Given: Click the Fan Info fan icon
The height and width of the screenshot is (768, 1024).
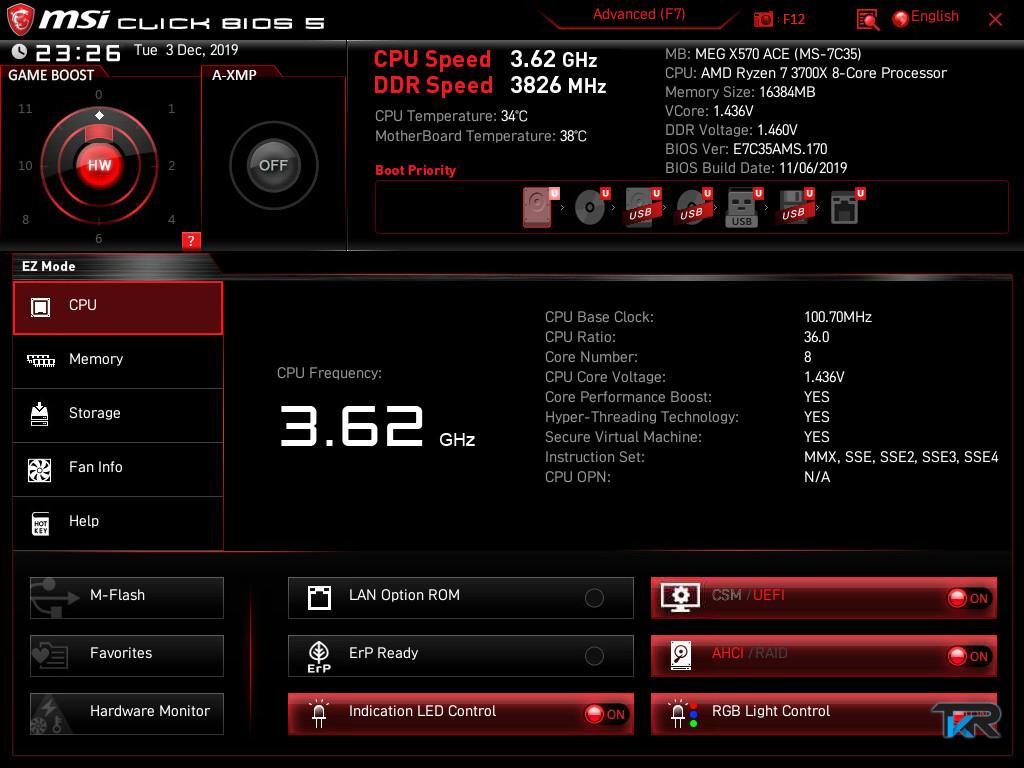Looking at the screenshot, I should [40, 470].
